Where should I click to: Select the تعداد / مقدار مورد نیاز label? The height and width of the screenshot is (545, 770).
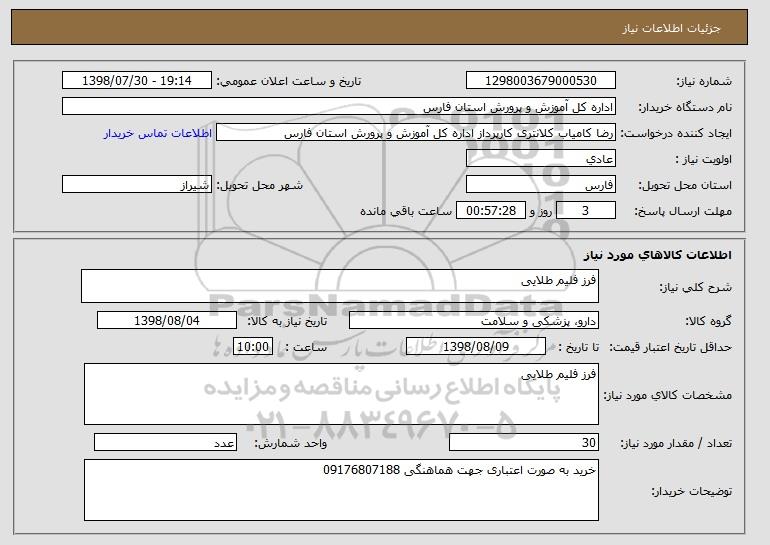tap(676, 443)
